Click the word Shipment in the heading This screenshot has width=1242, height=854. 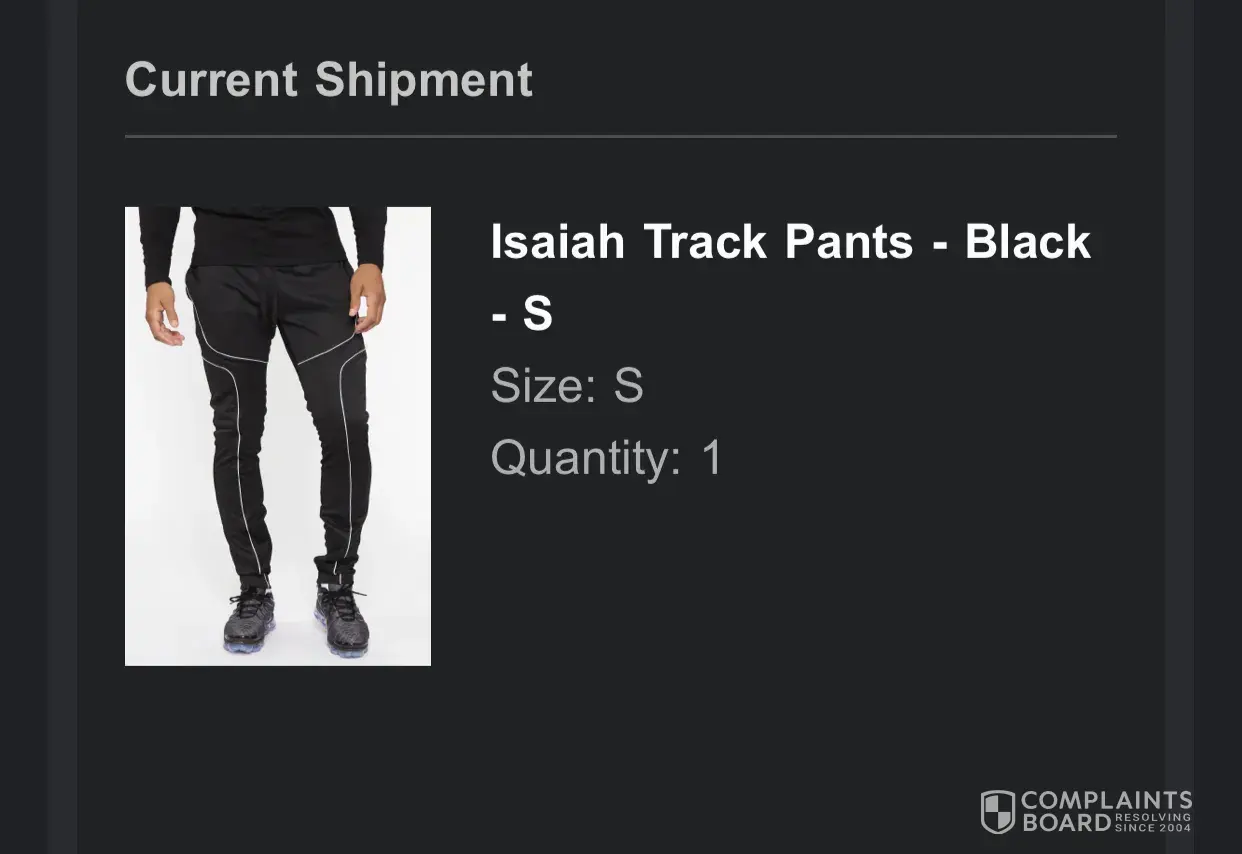[x=424, y=80]
